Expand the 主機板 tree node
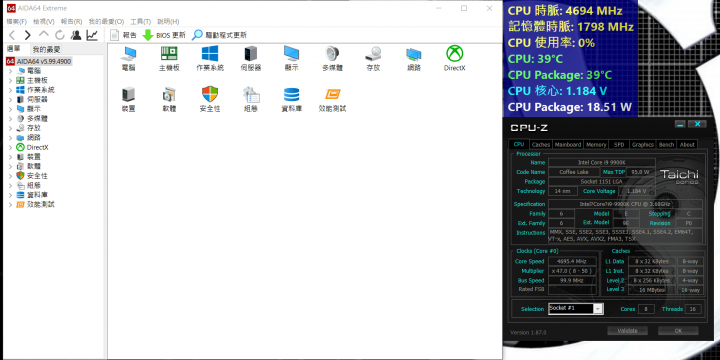The height and width of the screenshot is (360, 720). tap(11, 80)
